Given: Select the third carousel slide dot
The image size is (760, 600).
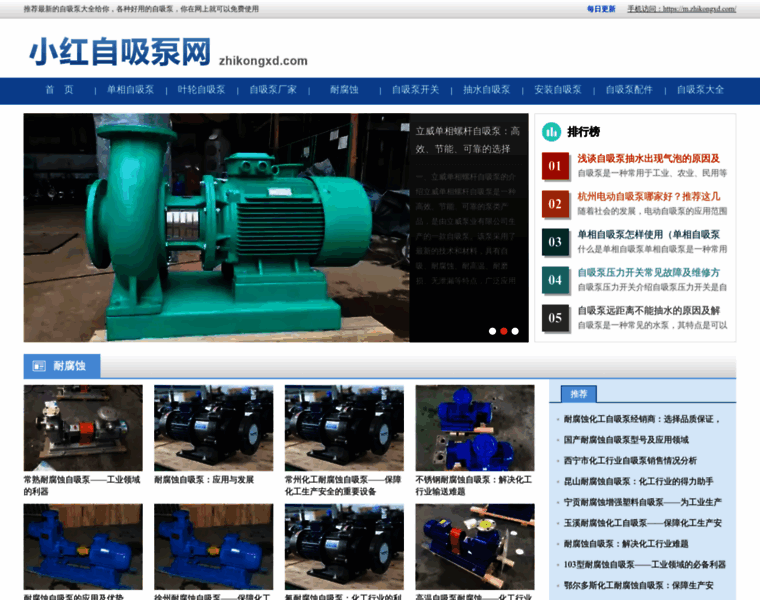Looking at the screenshot, I should 515,331.
